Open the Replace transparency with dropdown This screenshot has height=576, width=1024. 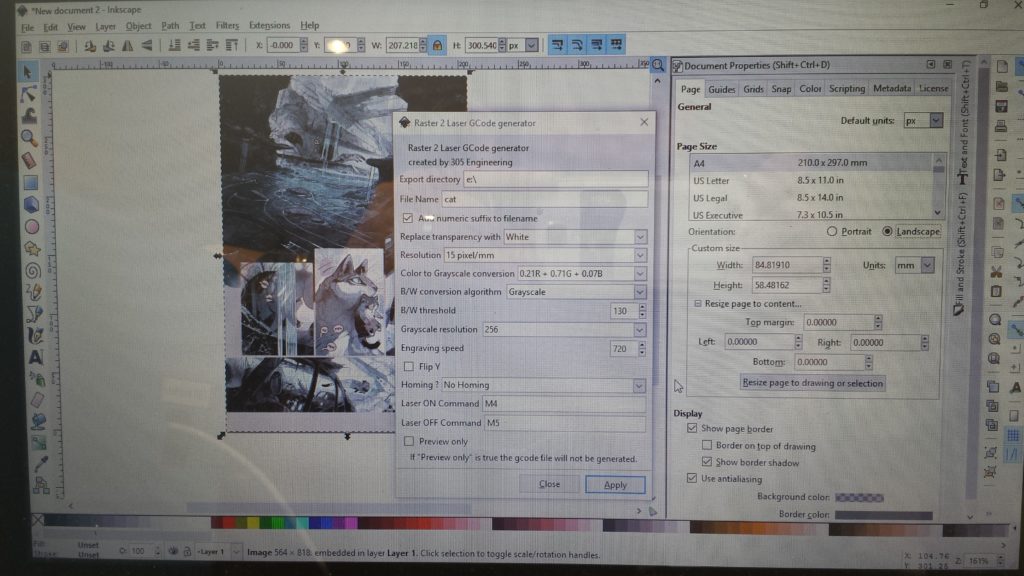pyautogui.click(x=638, y=237)
